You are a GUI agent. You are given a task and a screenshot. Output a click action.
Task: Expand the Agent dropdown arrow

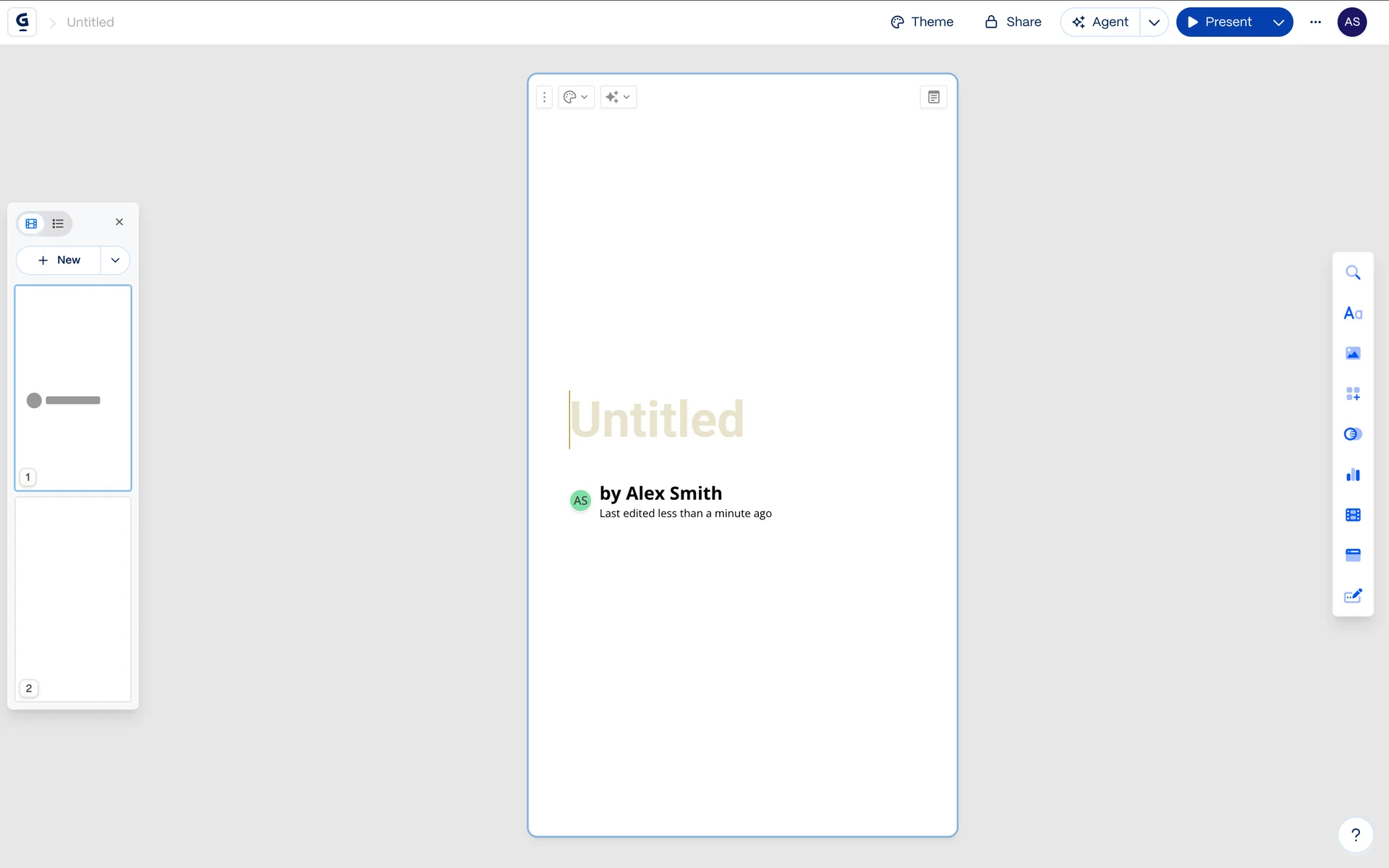[x=1154, y=22]
